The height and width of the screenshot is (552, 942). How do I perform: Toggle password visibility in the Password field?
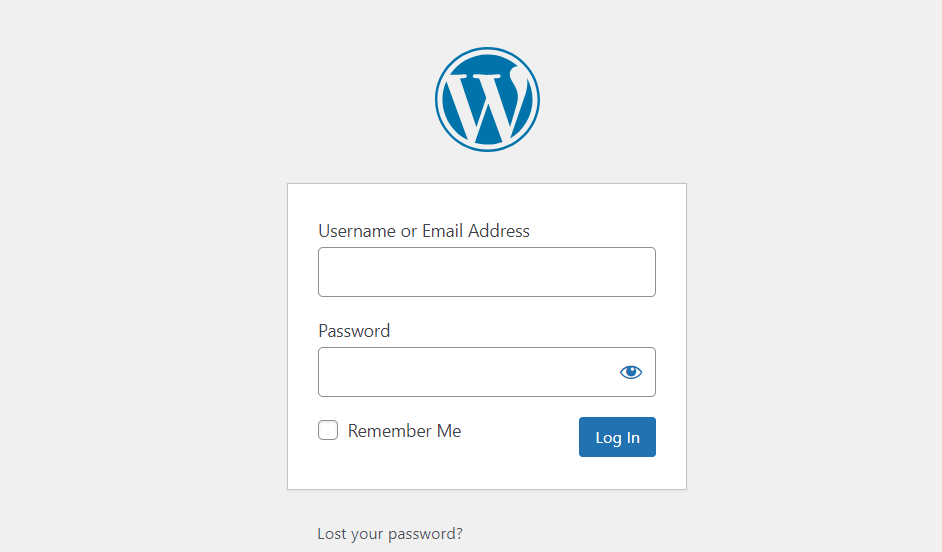pyautogui.click(x=630, y=372)
